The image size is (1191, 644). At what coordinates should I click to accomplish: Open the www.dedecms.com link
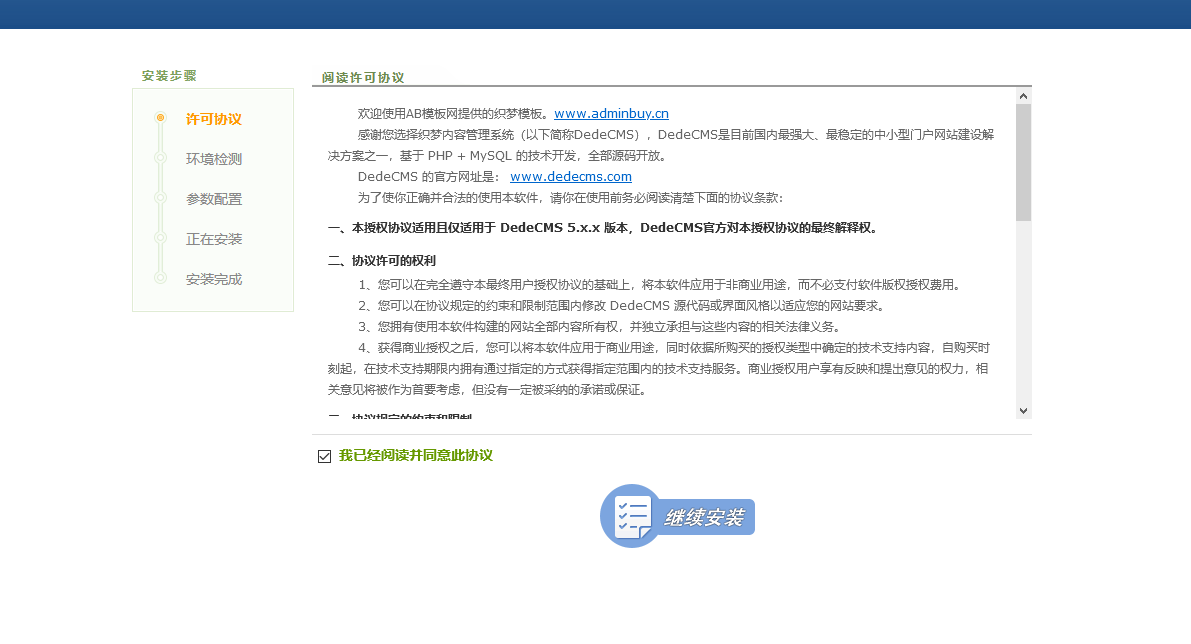[570, 176]
